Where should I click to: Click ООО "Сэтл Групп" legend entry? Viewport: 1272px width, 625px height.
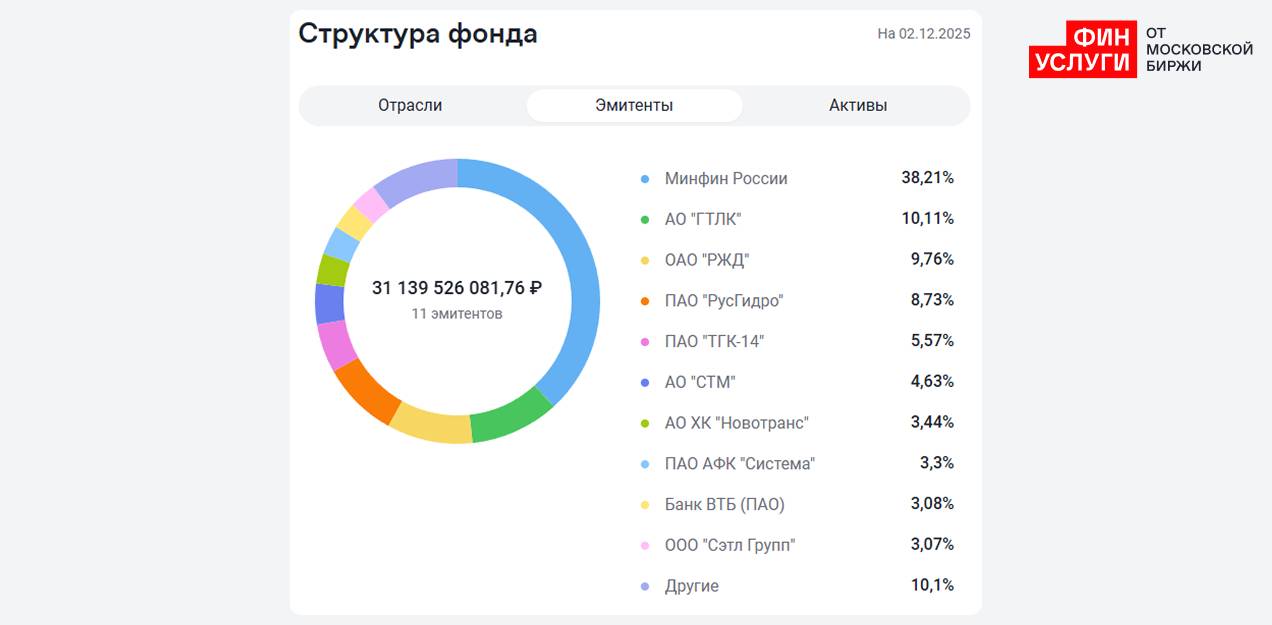coord(730,545)
